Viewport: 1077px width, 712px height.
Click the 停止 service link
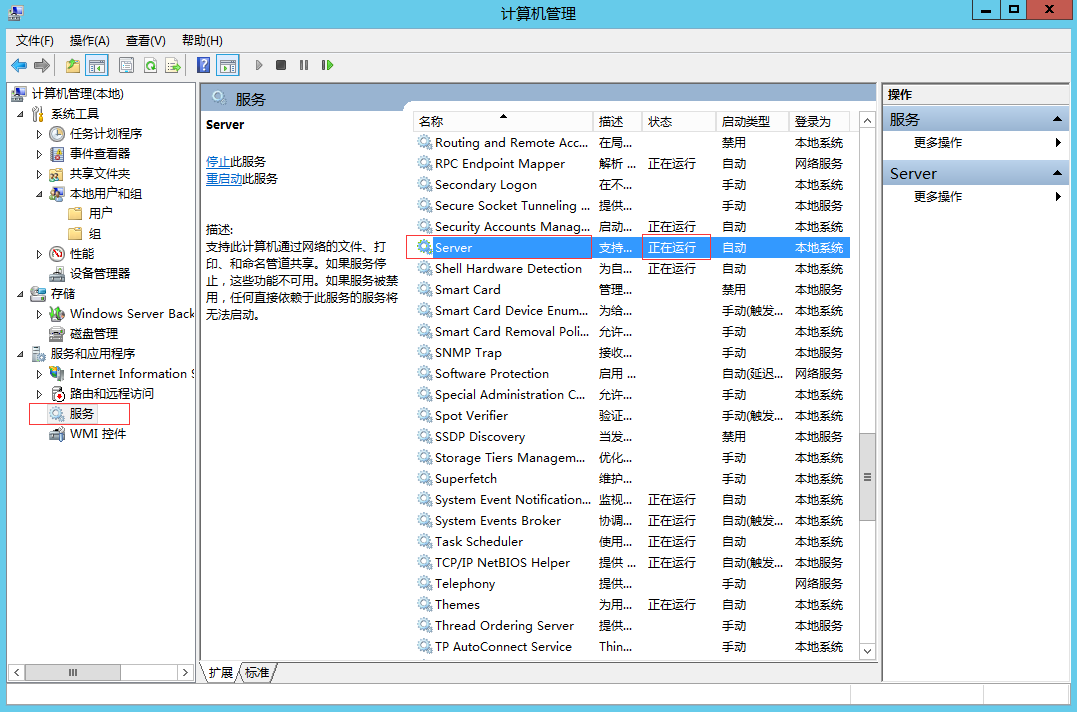click(x=217, y=162)
